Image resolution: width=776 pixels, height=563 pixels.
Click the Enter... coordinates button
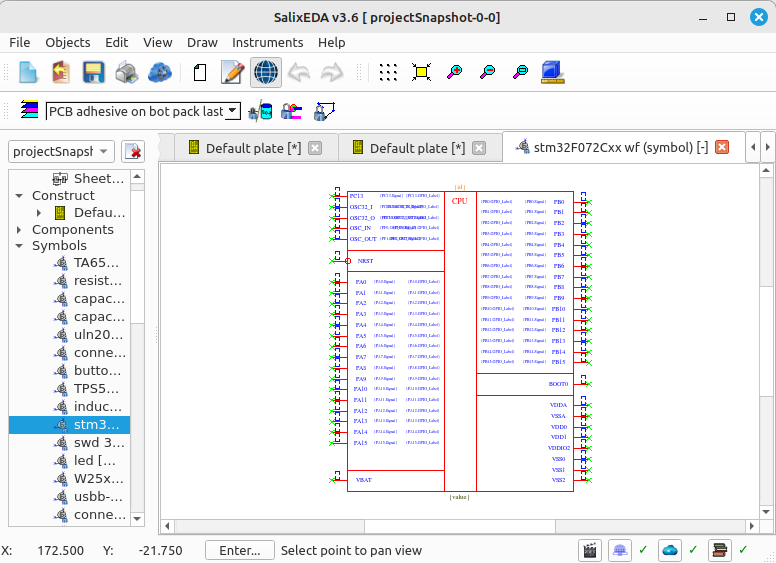240,550
